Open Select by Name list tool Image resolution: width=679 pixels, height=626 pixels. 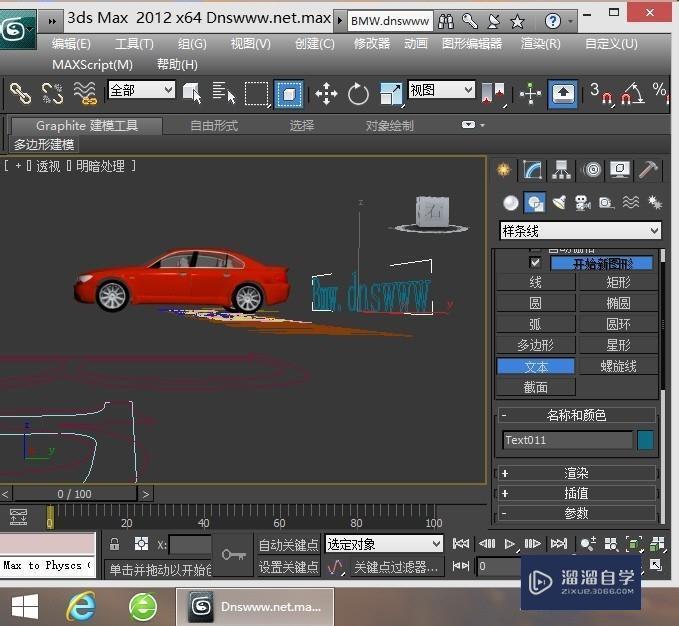[x=224, y=93]
